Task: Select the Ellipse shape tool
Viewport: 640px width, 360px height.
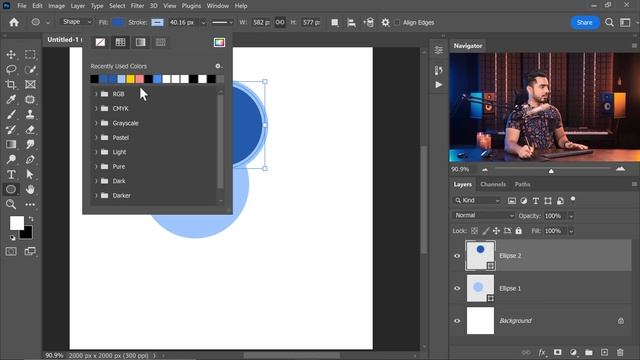Action: [11, 189]
